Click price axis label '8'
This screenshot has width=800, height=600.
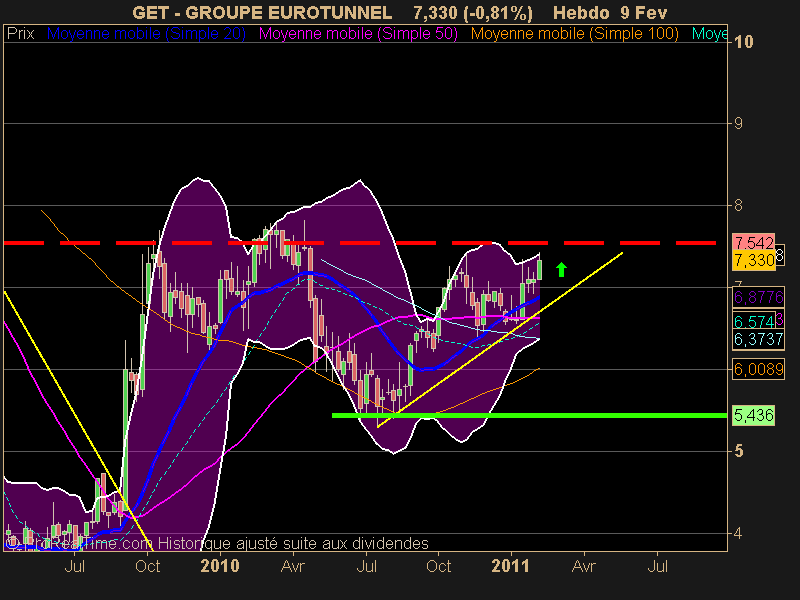click(738, 205)
